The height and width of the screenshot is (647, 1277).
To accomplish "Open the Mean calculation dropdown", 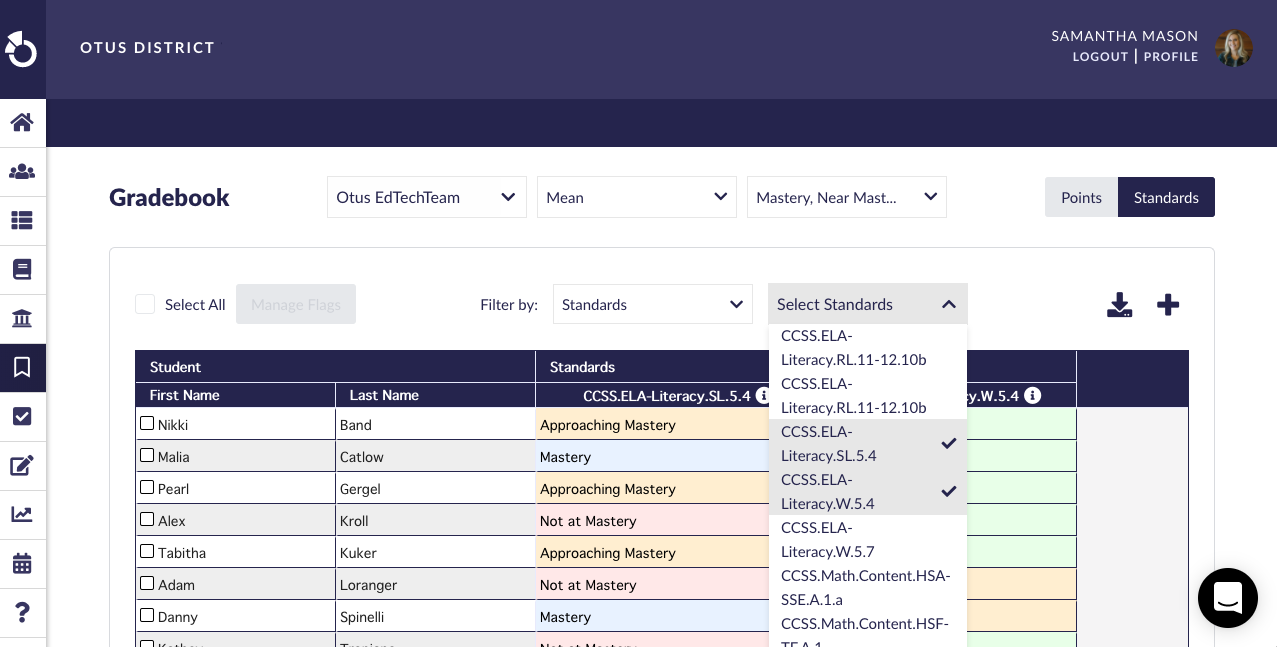I will pos(637,197).
